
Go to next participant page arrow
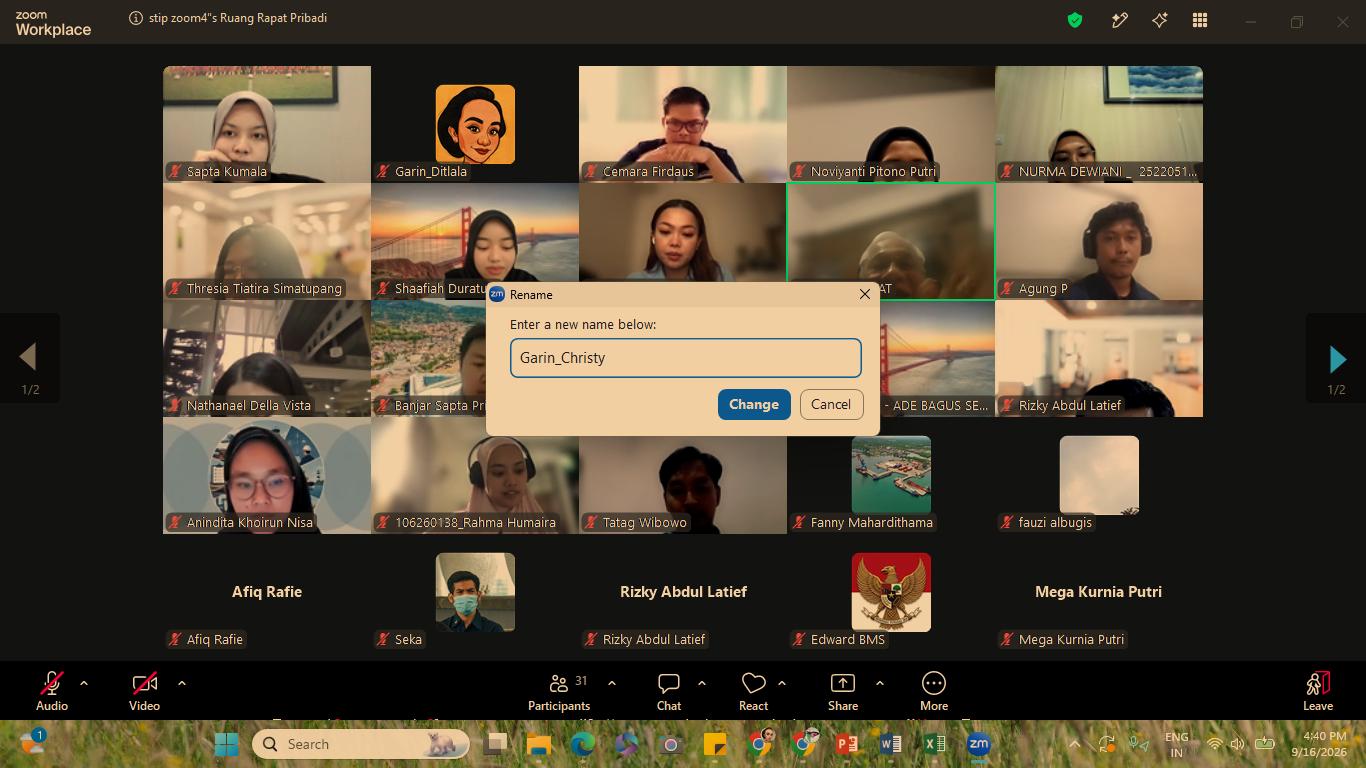point(1337,358)
